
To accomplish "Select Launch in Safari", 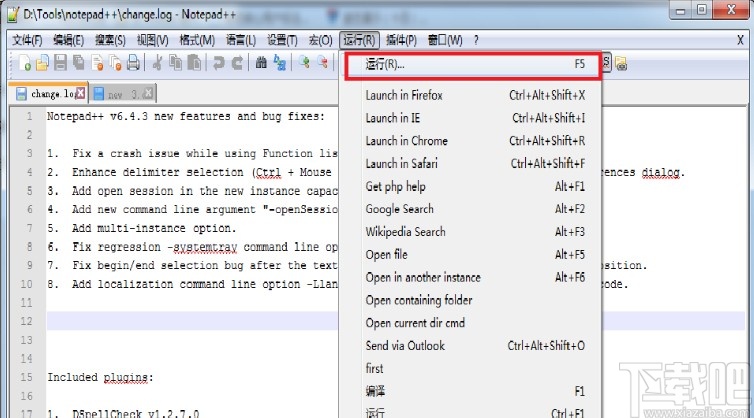I will click(470, 164).
